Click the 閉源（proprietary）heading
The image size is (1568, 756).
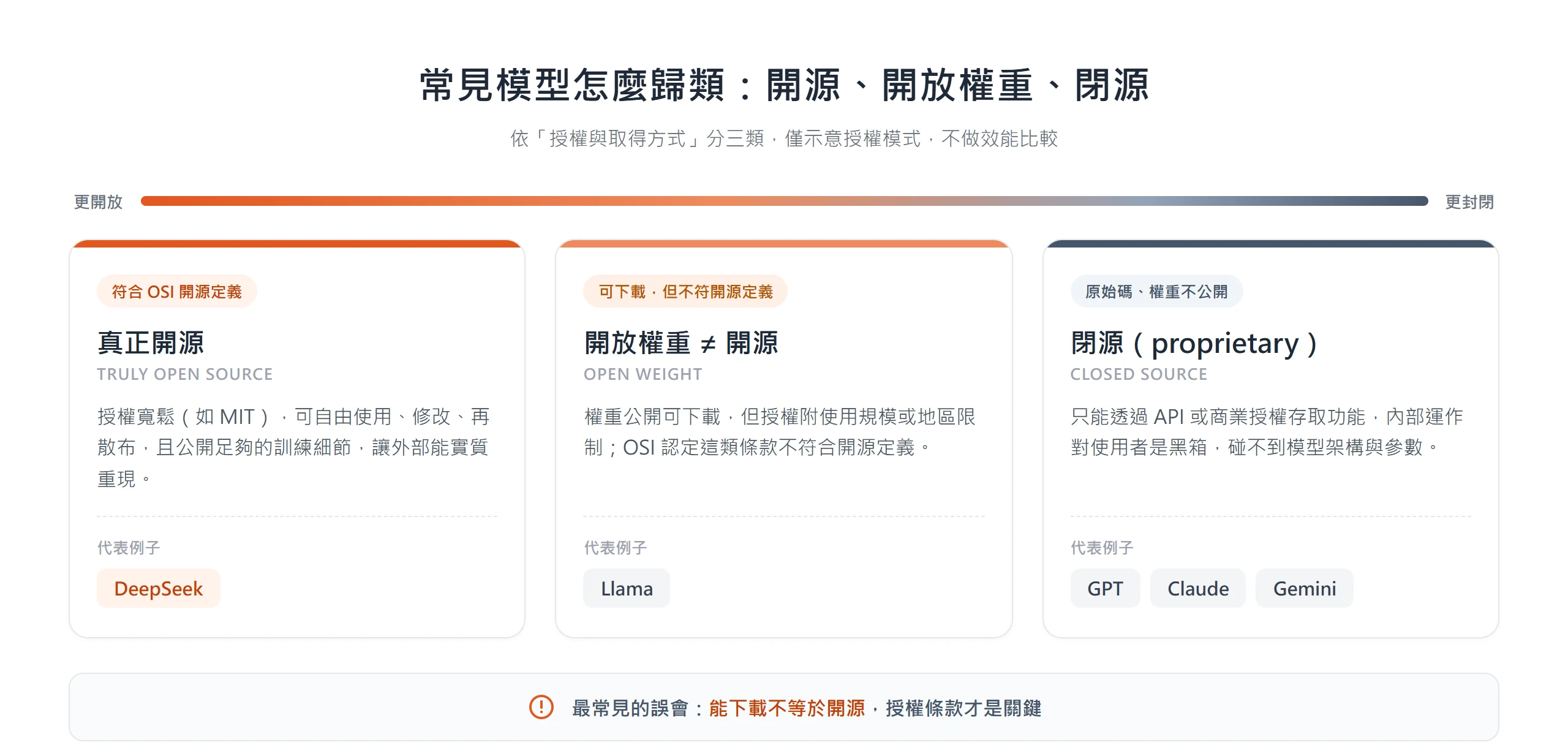pos(1194,343)
